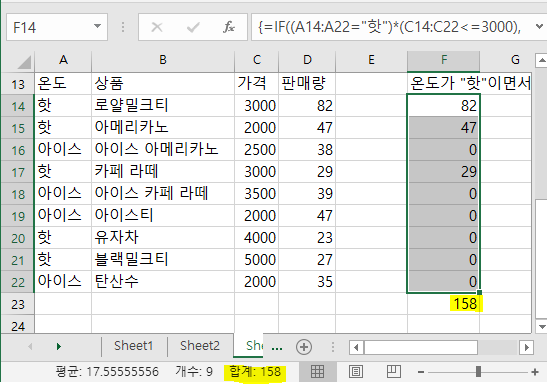Click the zoom in plus icon
This screenshot has width=547, height=384.
(535, 372)
